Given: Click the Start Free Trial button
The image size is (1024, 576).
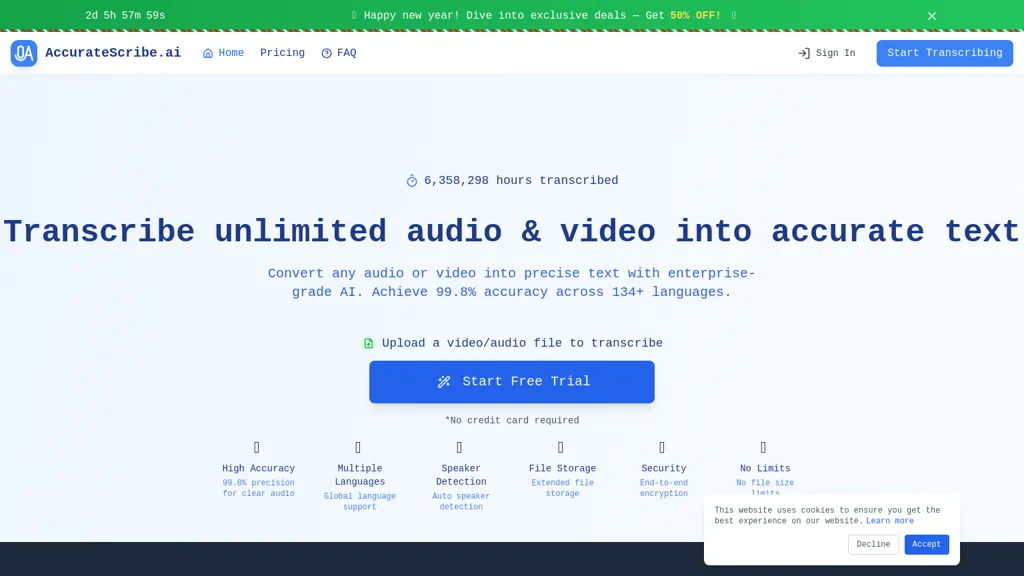Looking at the screenshot, I should (x=512, y=381).
